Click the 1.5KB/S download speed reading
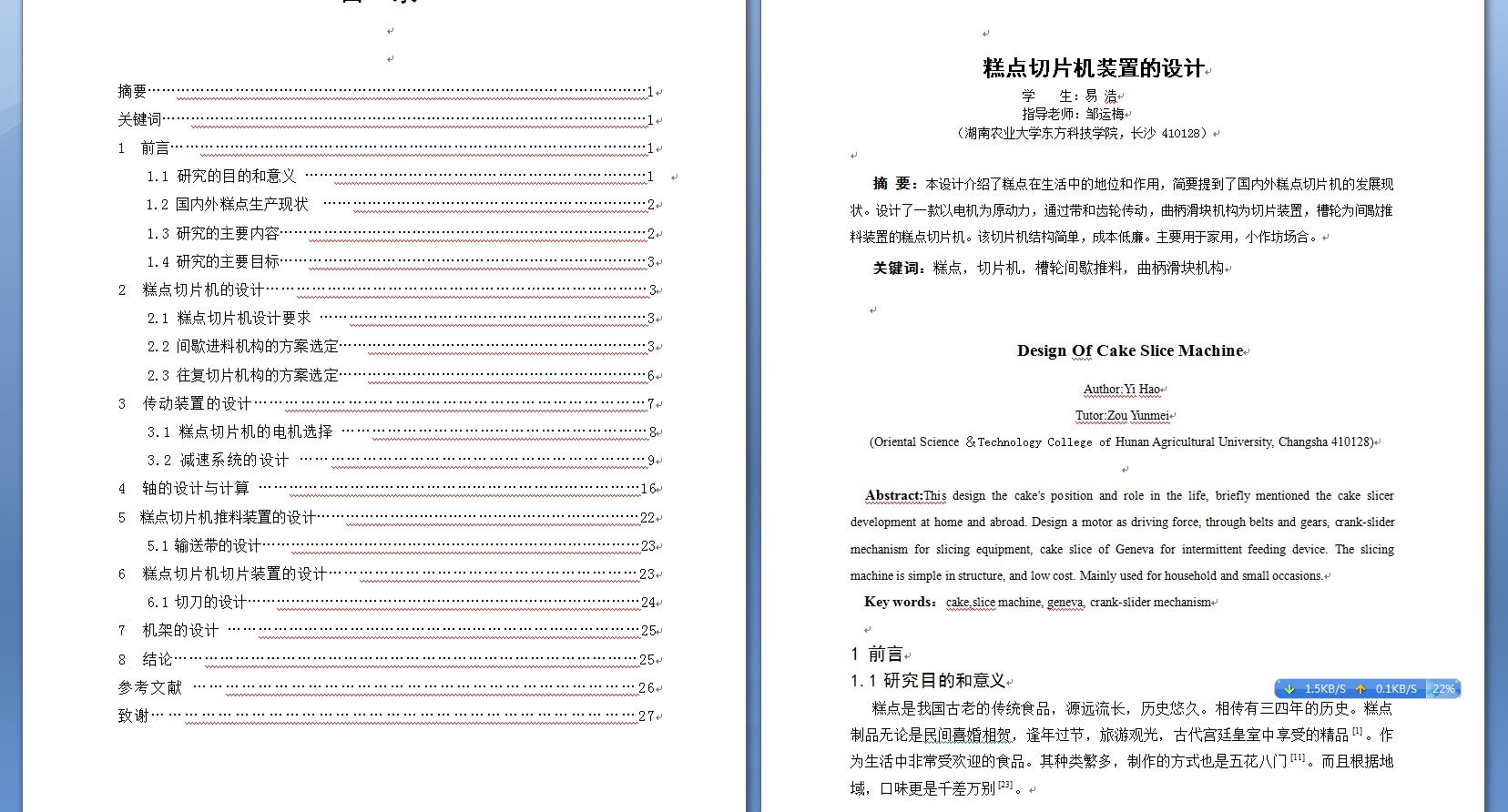Image resolution: width=1508 pixels, height=812 pixels. coord(1325,689)
